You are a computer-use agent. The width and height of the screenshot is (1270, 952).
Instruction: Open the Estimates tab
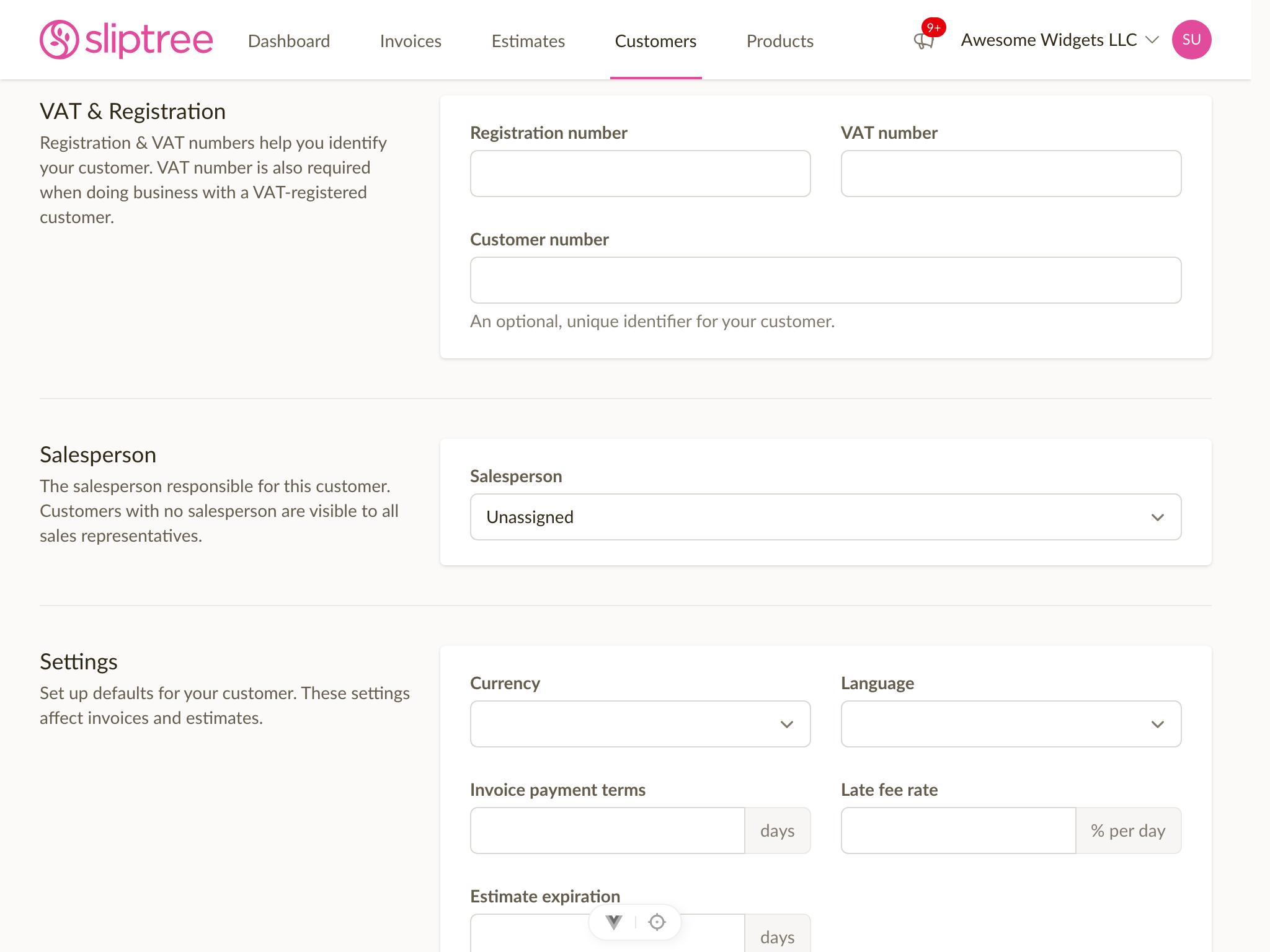click(x=528, y=41)
